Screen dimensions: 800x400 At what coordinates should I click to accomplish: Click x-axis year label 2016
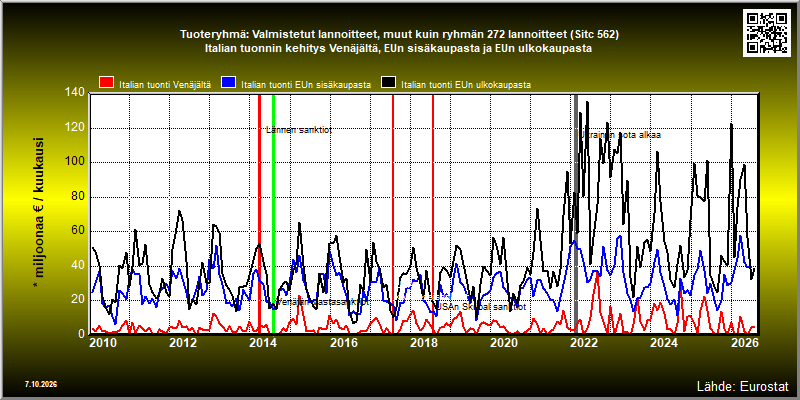click(x=343, y=343)
